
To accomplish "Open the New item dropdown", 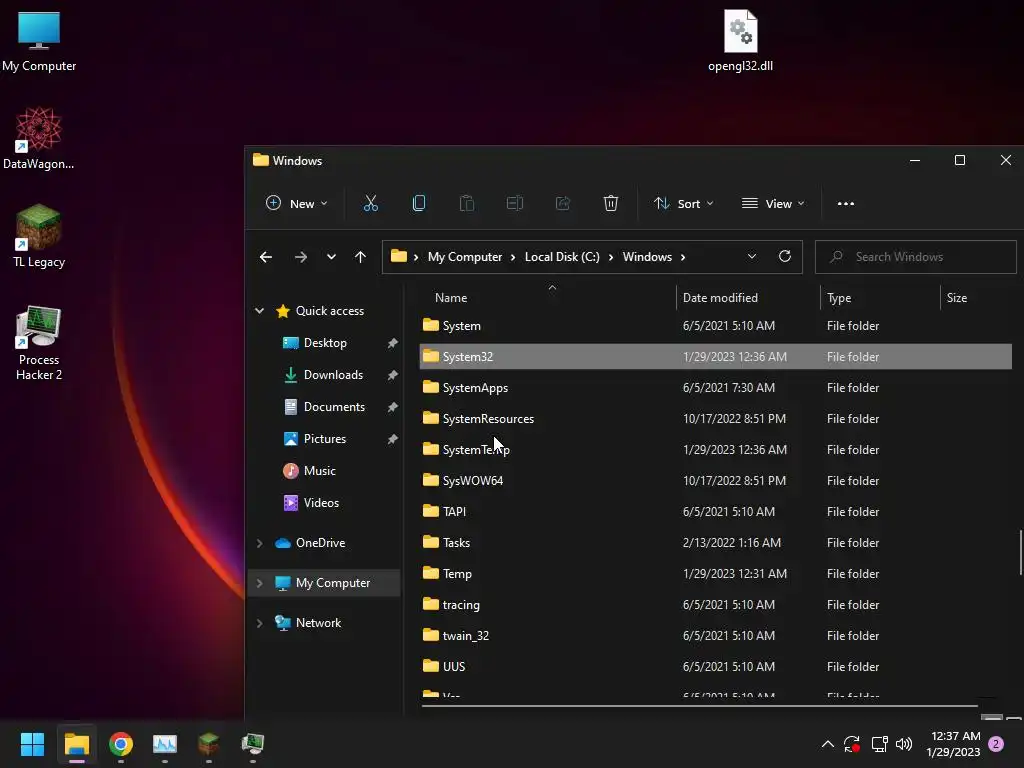I will 296,204.
